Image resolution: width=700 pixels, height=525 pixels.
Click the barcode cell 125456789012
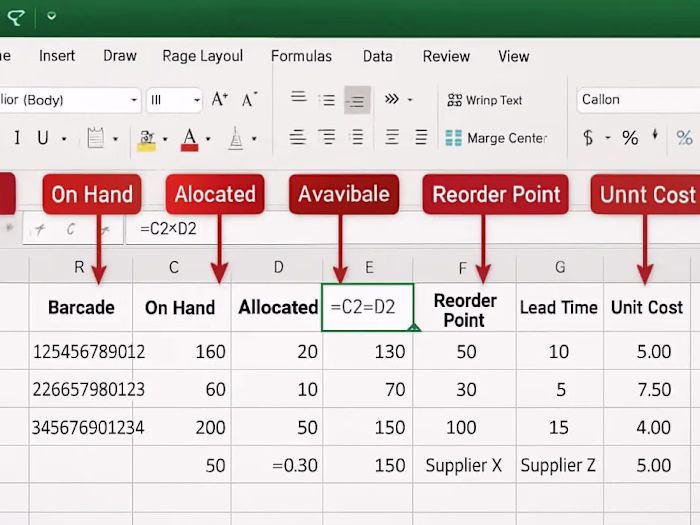(81, 351)
